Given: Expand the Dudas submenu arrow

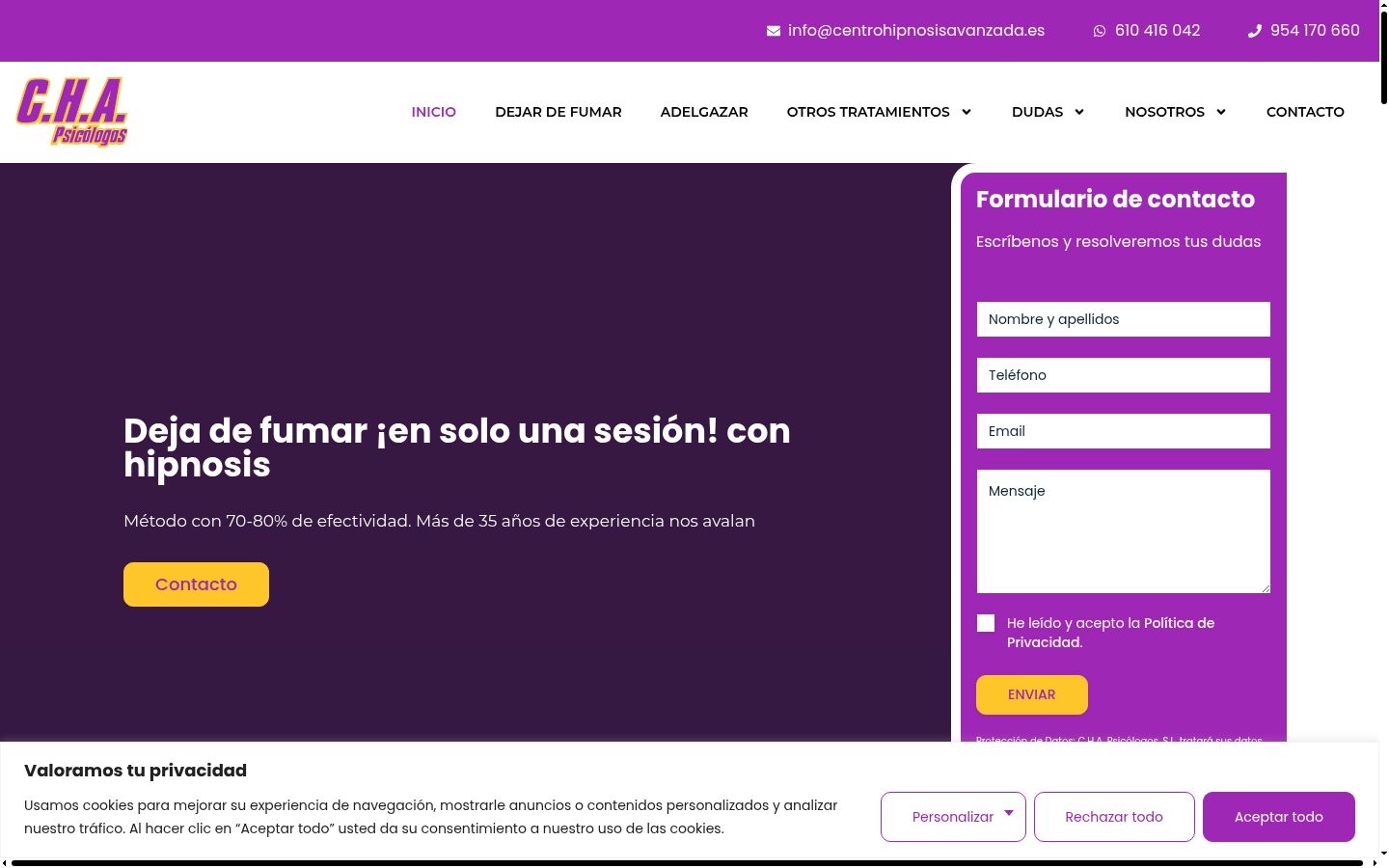Looking at the screenshot, I should (1079, 112).
